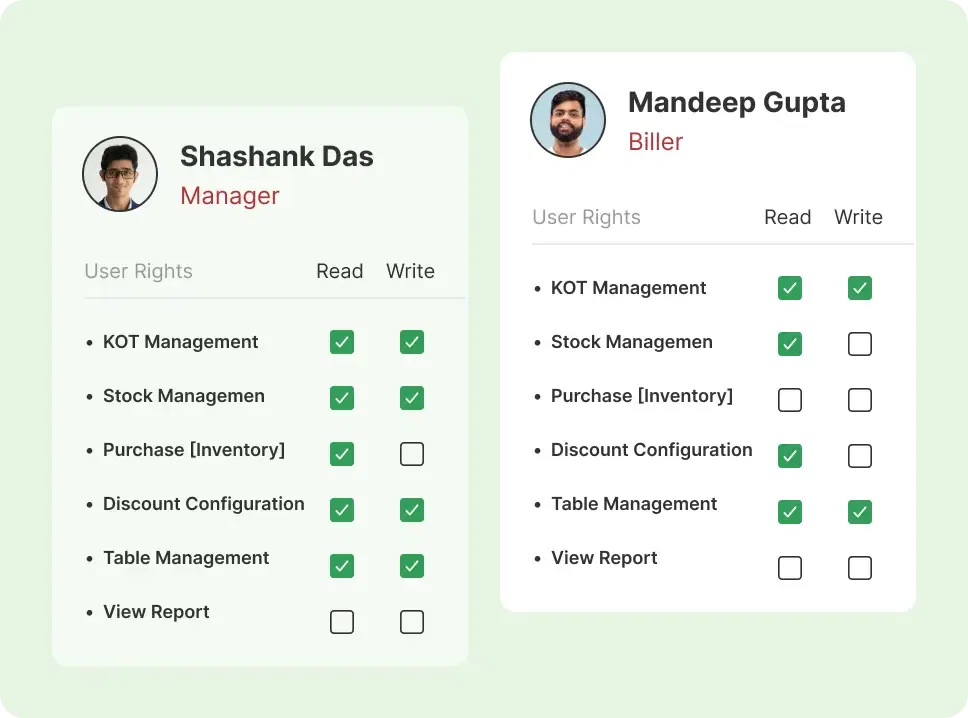Click the Manager role label under Shashank Das
968x718 pixels.
point(230,196)
